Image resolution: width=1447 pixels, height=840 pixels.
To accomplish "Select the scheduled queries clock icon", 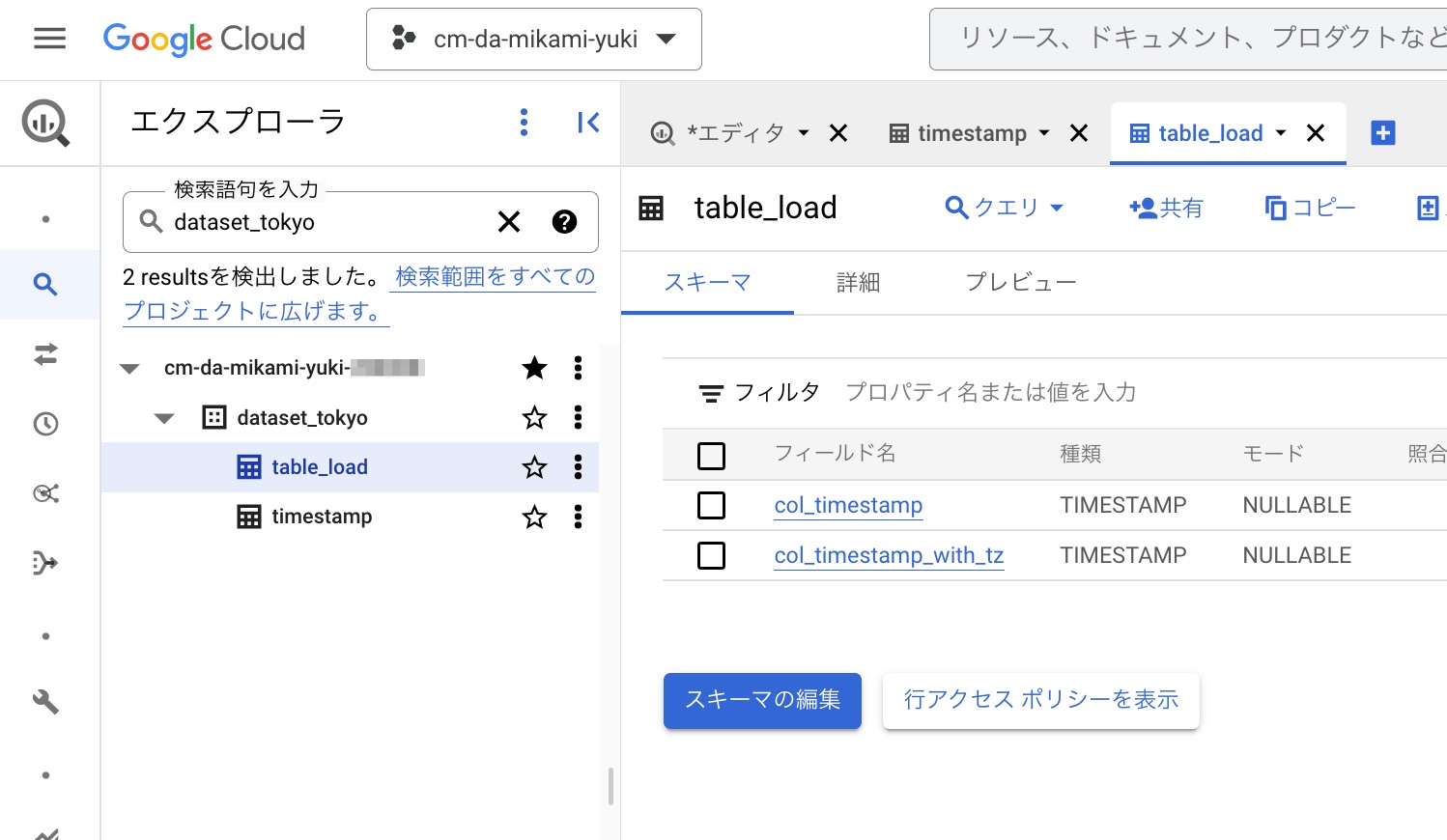I will 44,424.
